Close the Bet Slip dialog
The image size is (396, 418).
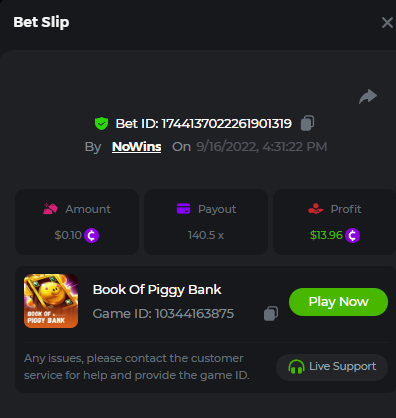pyautogui.click(x=387, y=23)
